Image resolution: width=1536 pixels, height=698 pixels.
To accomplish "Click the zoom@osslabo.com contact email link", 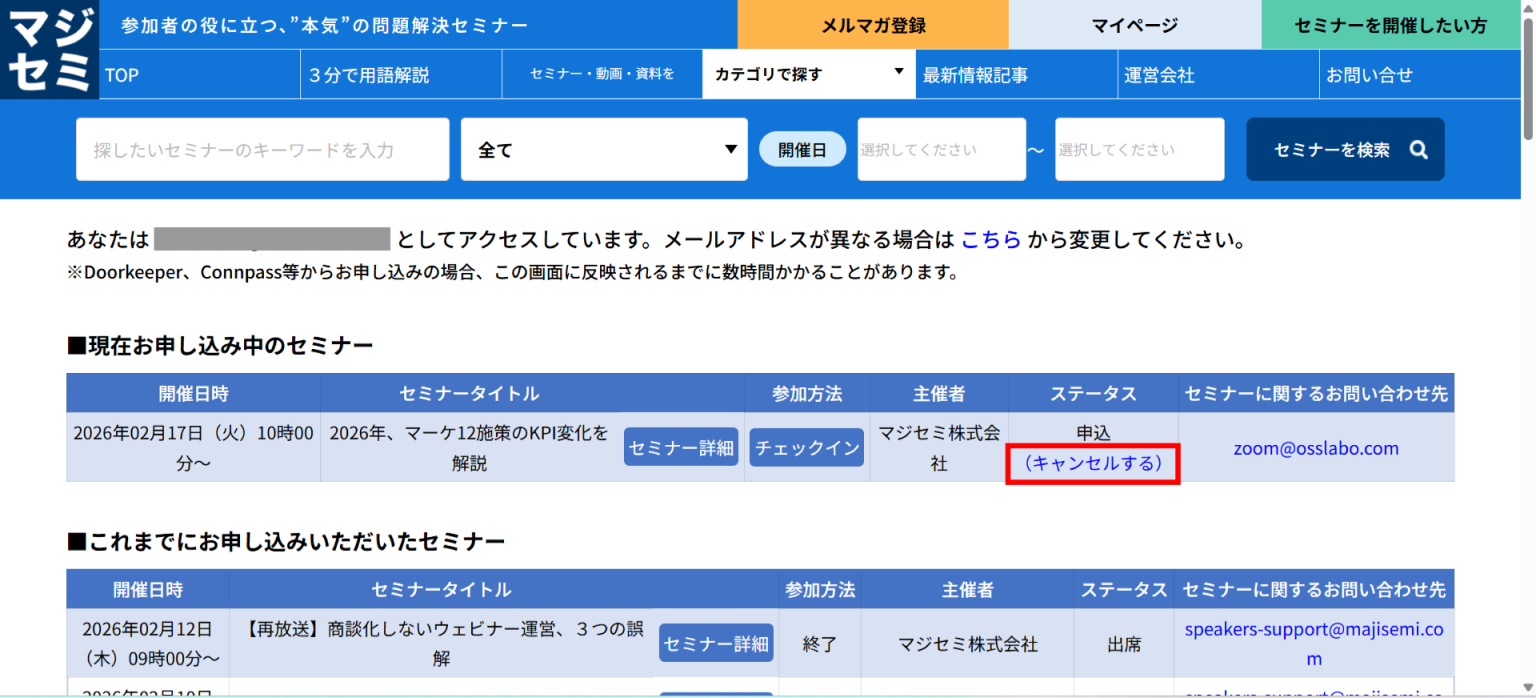I will (x=1315, y=448).
